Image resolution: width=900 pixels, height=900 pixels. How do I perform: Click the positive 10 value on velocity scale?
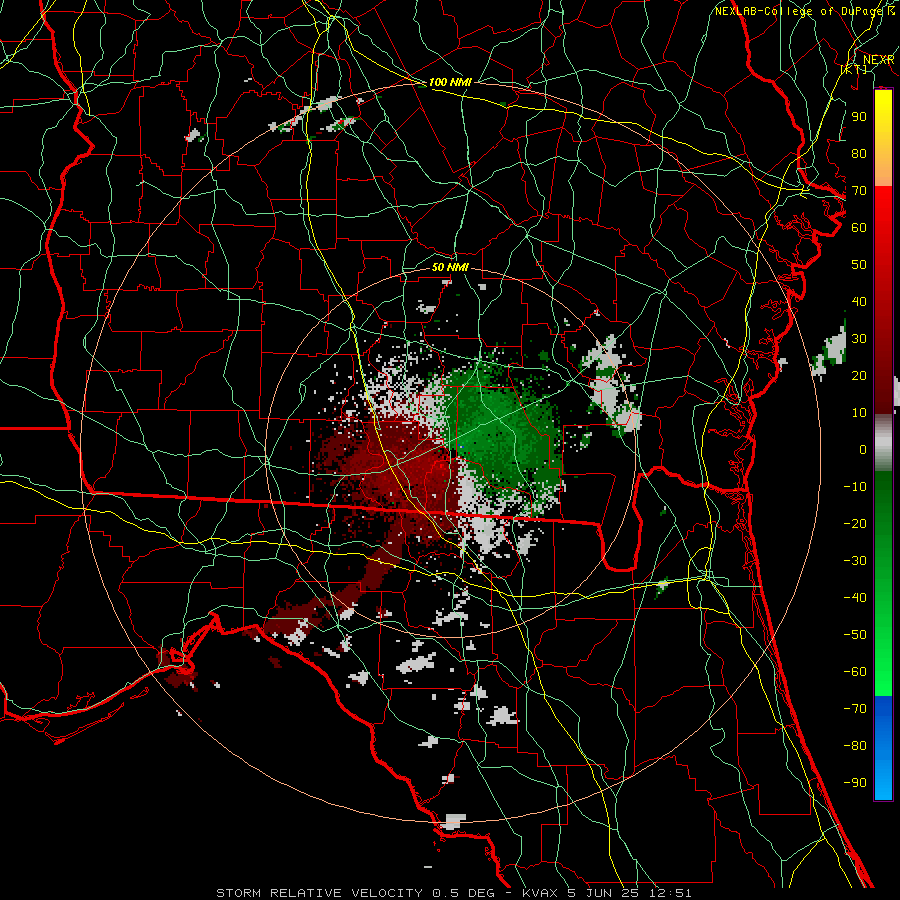(859, 413)
